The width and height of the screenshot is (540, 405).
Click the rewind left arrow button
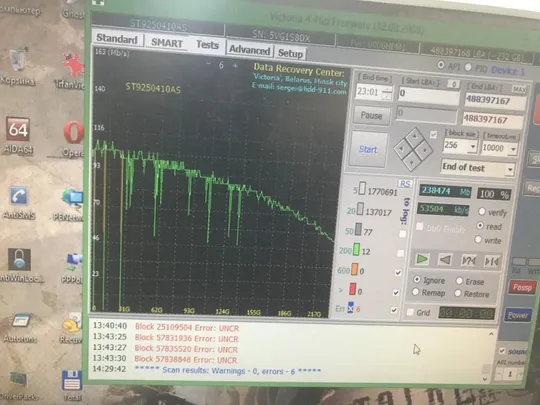click(445, 260)
